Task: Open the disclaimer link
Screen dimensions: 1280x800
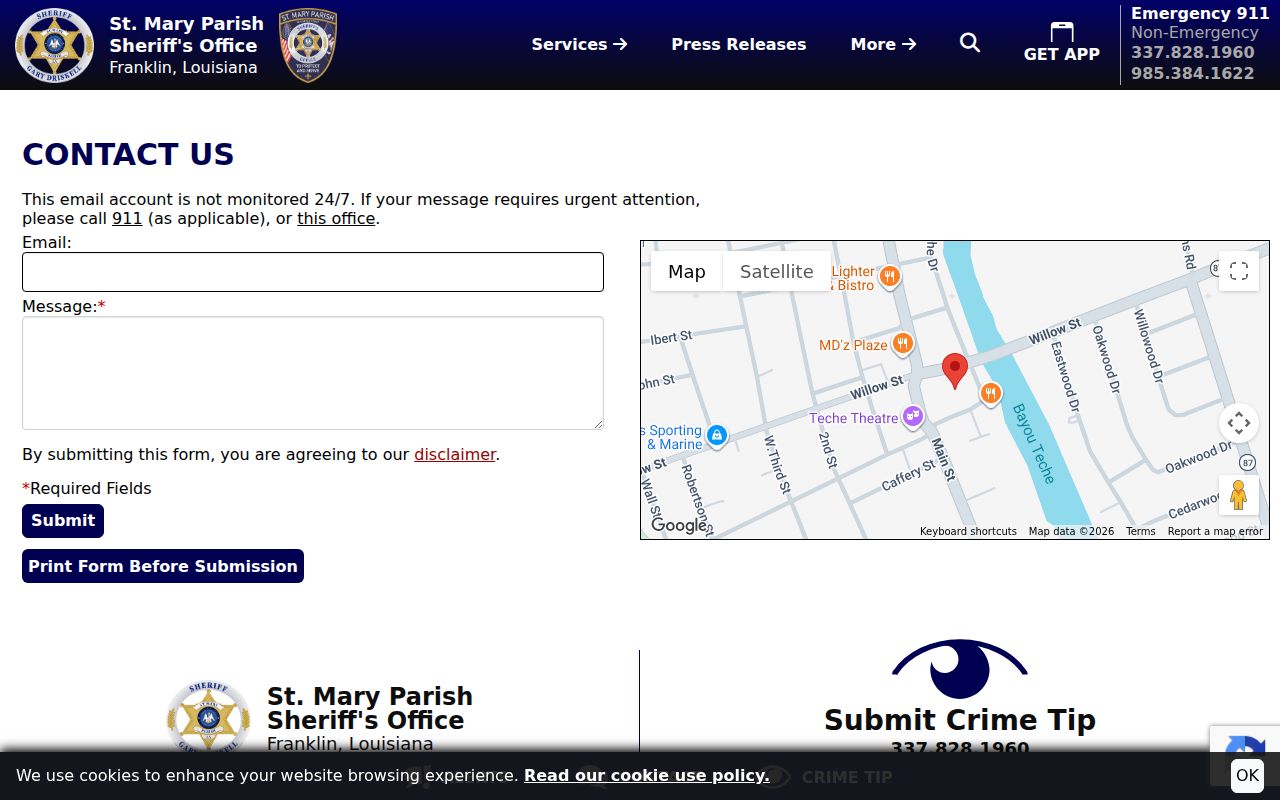Action: click(x=455, y=454)
